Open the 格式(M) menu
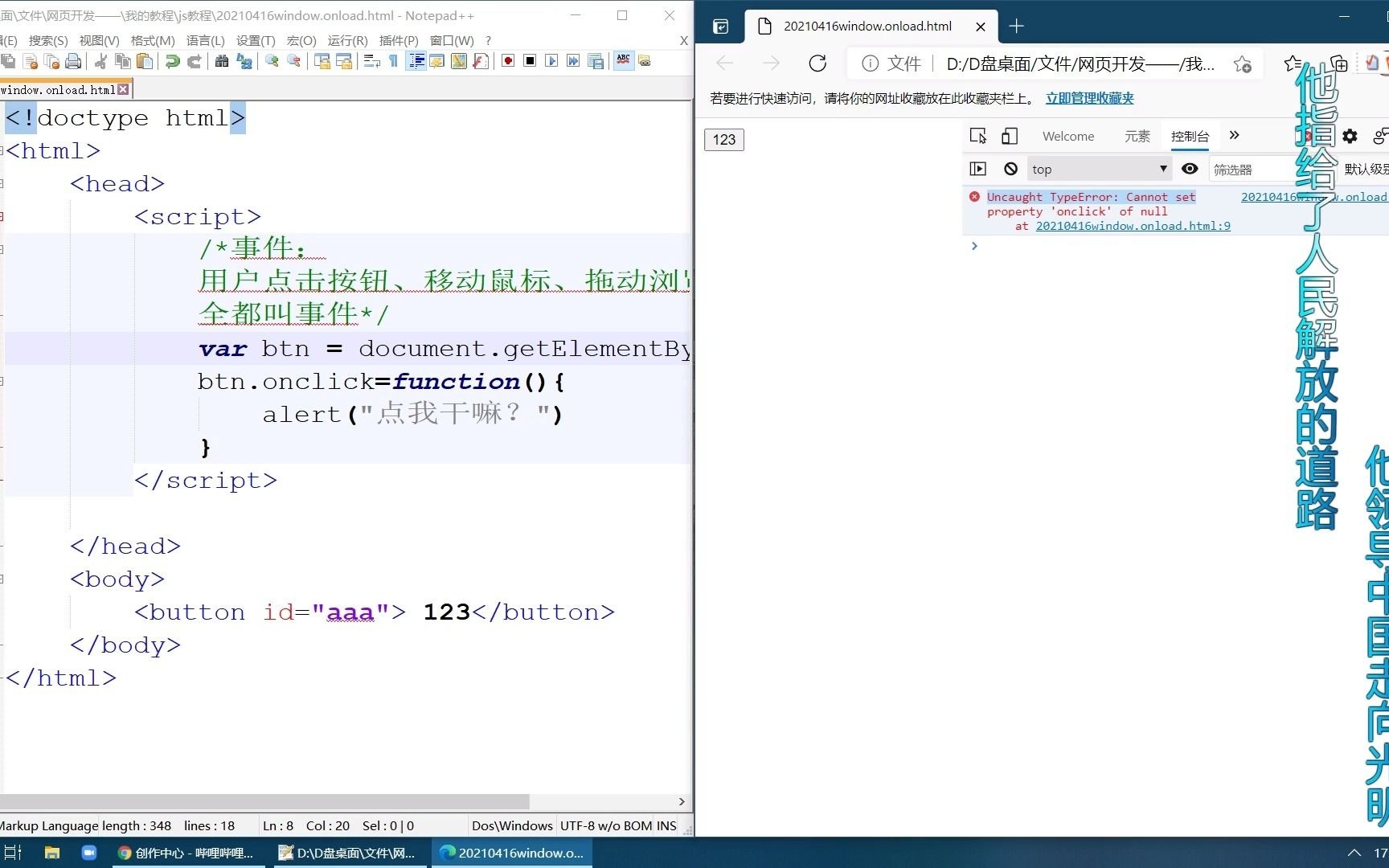 (x=153, y=40)
